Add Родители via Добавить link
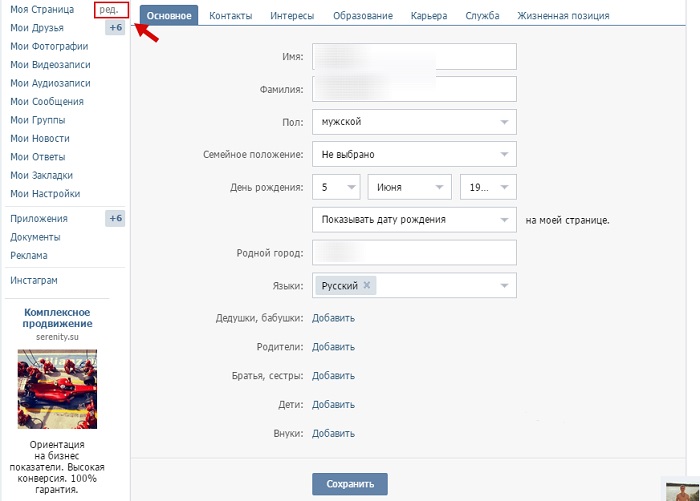 point(333,347)
